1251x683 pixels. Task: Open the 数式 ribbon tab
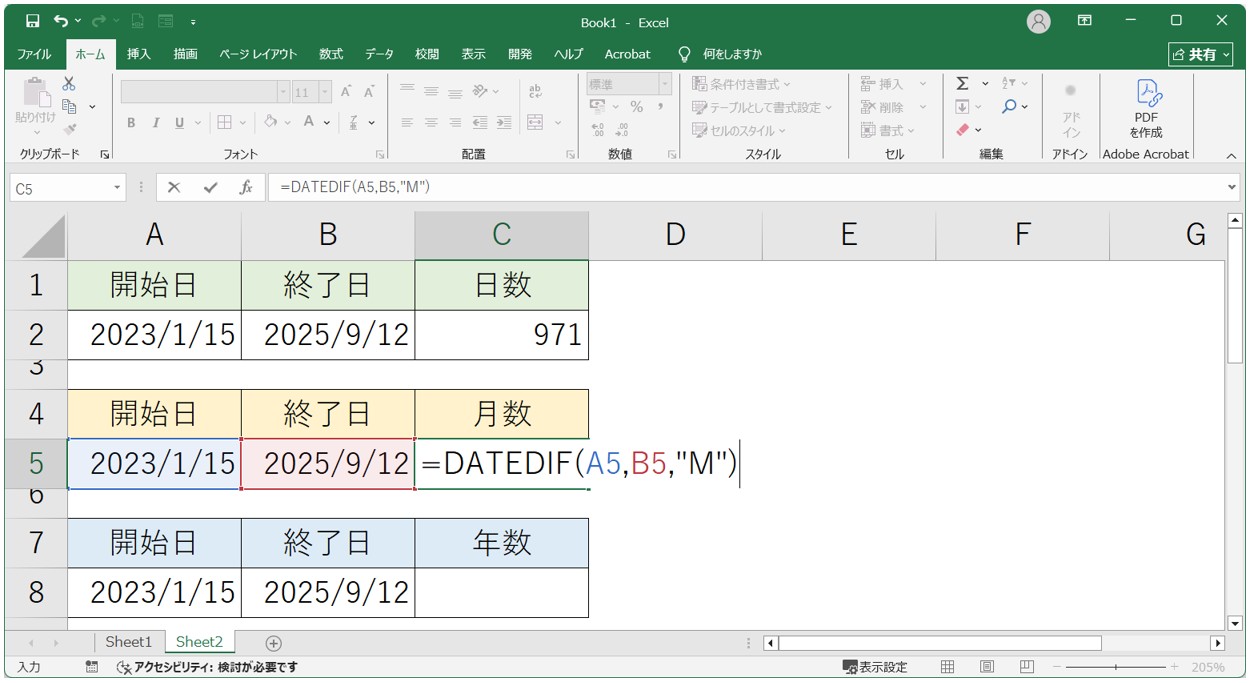tap(331, 54)
